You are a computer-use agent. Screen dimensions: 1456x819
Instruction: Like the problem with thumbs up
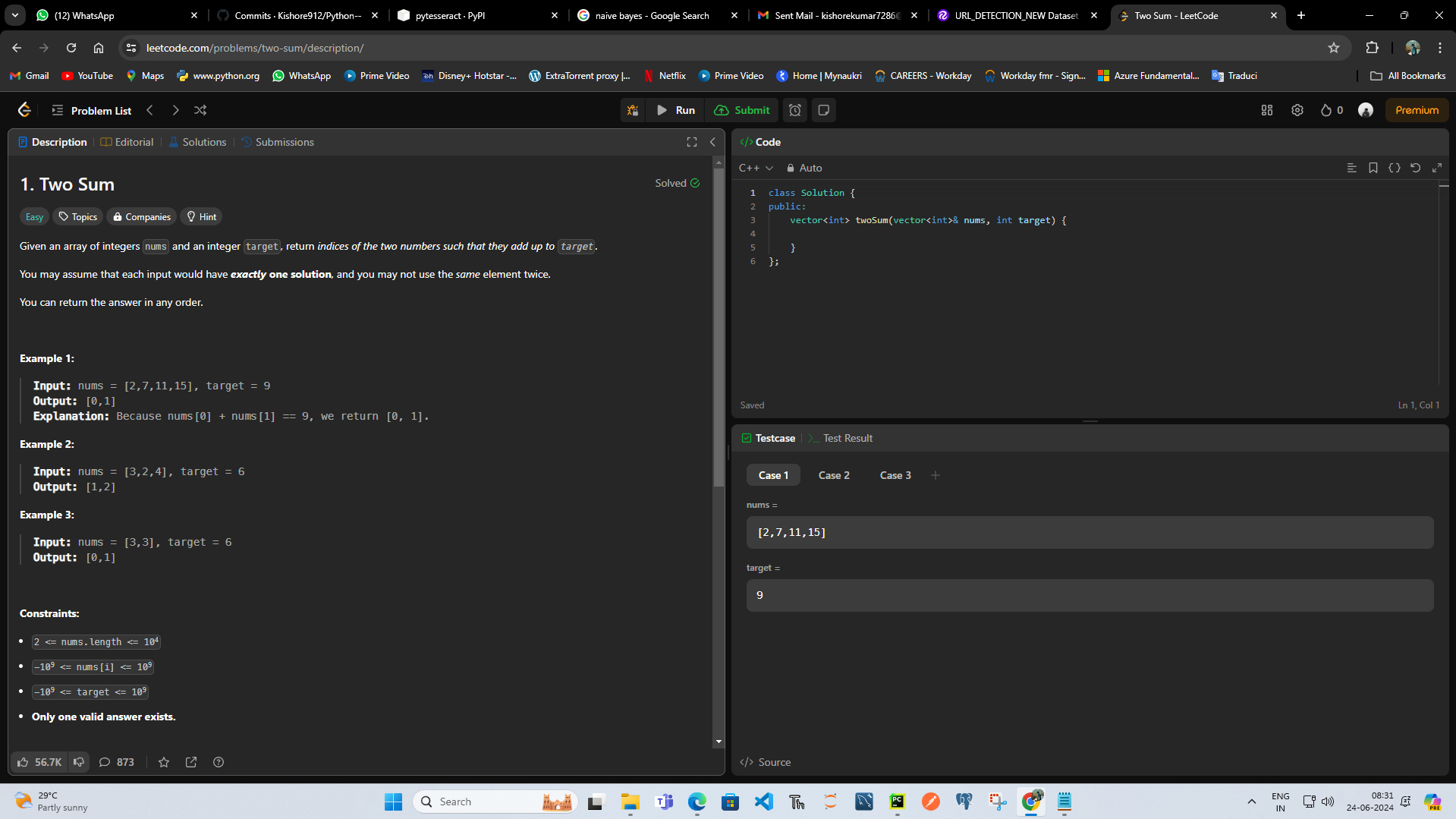coord(24,762)
